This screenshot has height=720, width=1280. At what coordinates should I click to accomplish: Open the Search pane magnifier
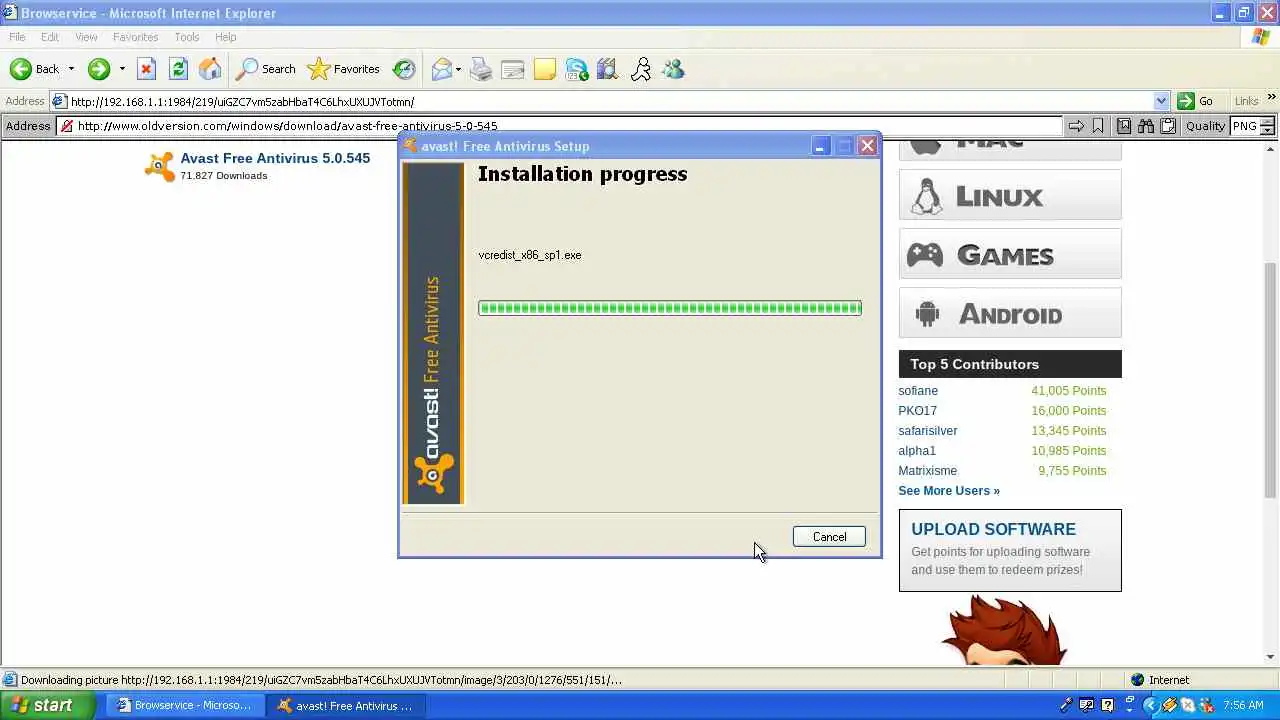click(265, 69)
